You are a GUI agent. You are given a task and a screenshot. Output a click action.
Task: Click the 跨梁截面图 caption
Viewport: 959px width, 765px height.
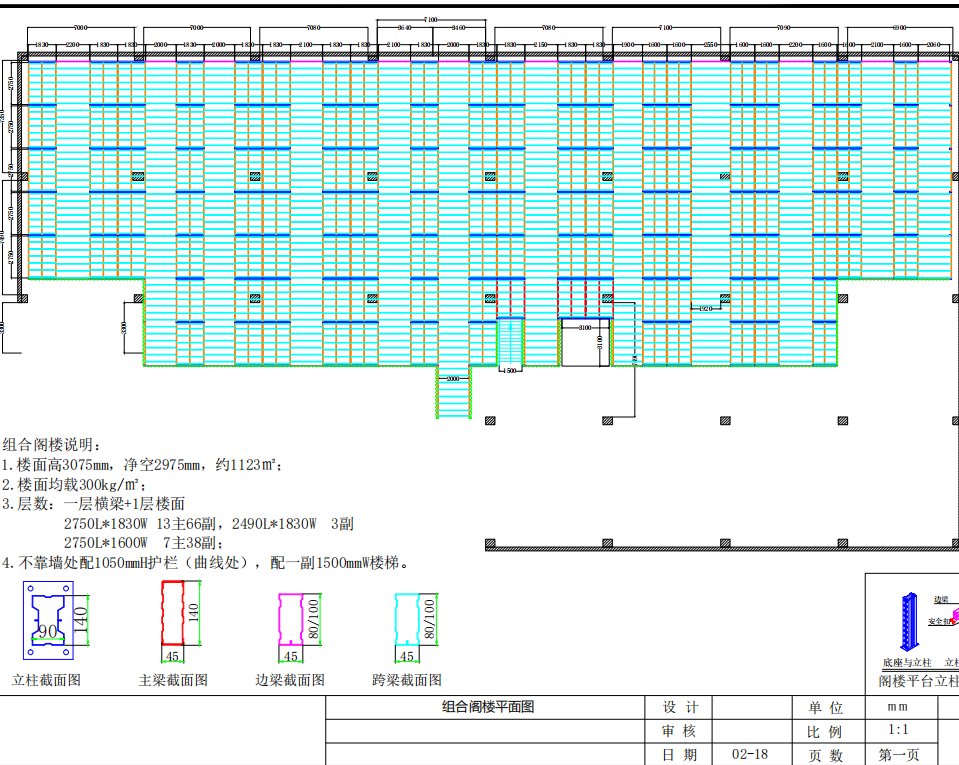(407, 680)
